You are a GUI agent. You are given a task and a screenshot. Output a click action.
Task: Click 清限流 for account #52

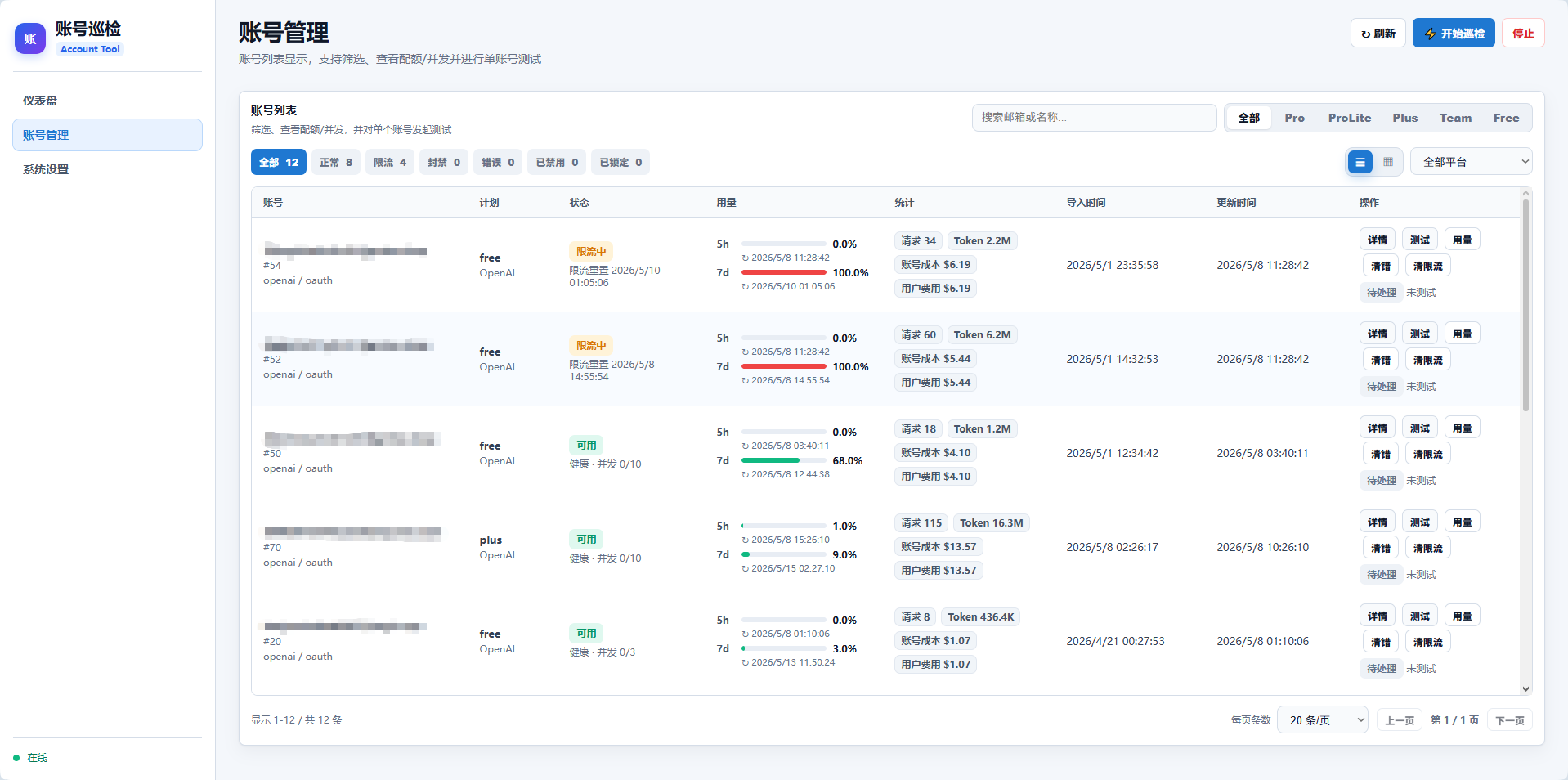coord(1428,360)
